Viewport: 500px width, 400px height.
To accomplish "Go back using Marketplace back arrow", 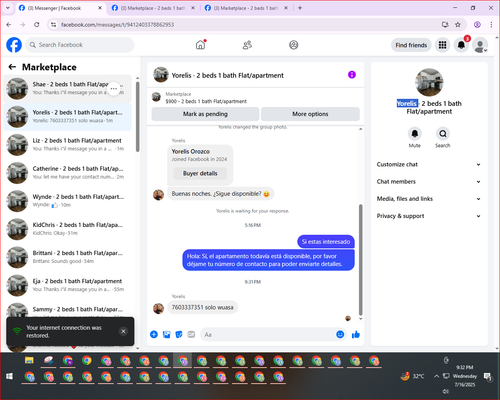I will click(12, 67).
